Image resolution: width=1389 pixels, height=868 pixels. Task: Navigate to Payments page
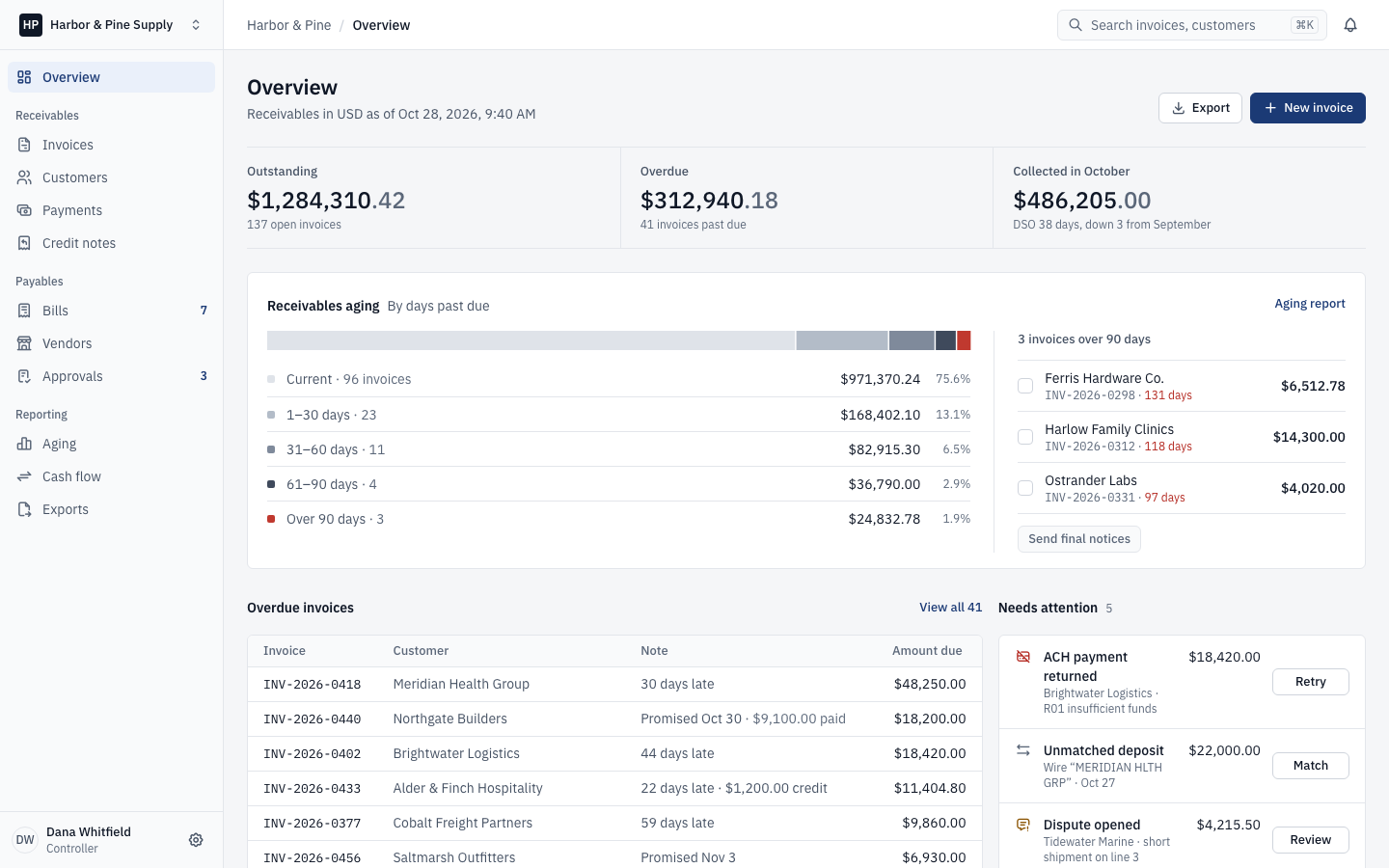[111, 210]
